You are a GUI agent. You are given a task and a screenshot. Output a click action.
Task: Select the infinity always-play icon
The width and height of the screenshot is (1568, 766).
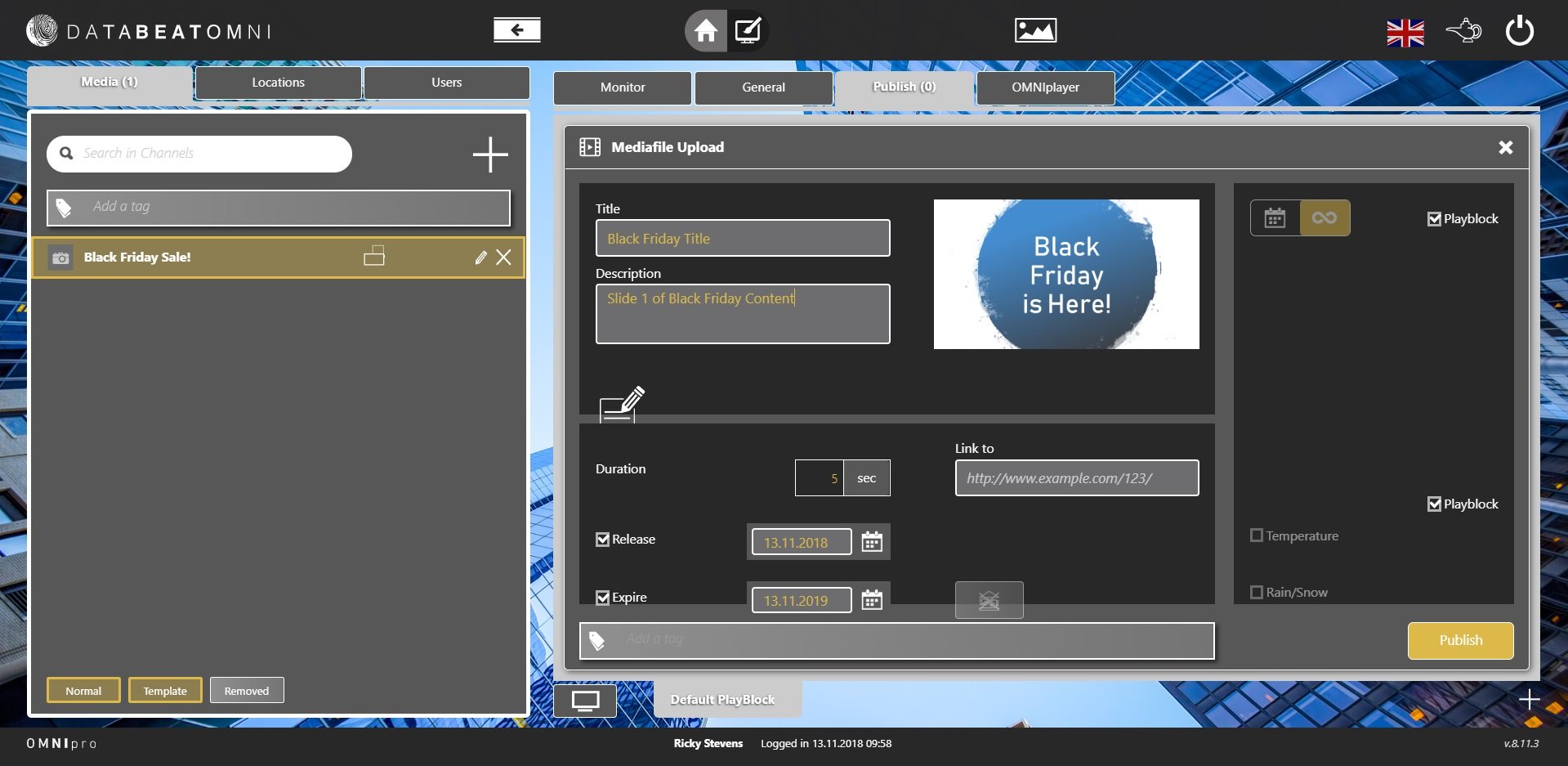pyautogui.click(x=1325, y=217)
